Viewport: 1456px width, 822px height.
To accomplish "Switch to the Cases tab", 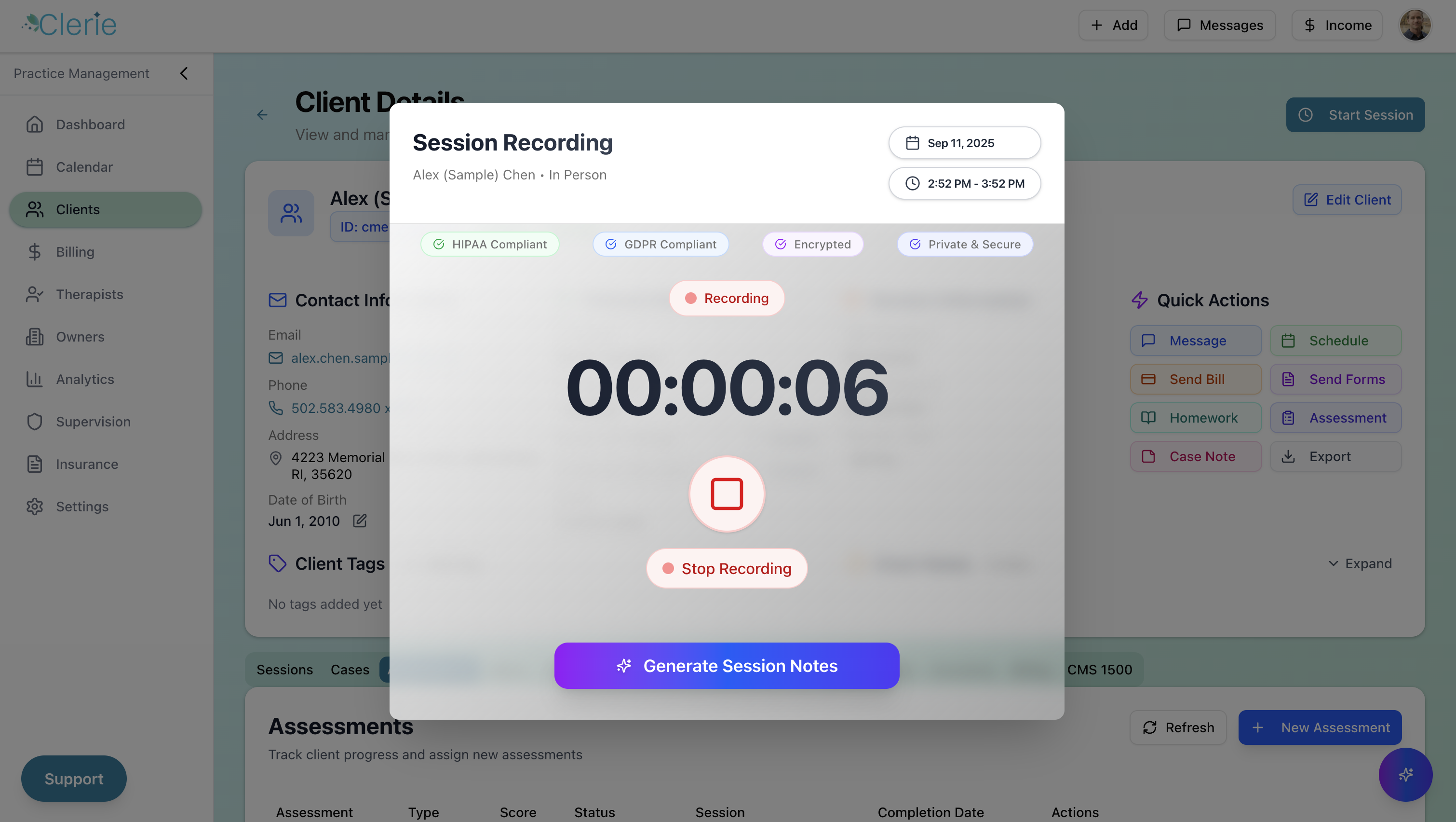I will point(350,669).
